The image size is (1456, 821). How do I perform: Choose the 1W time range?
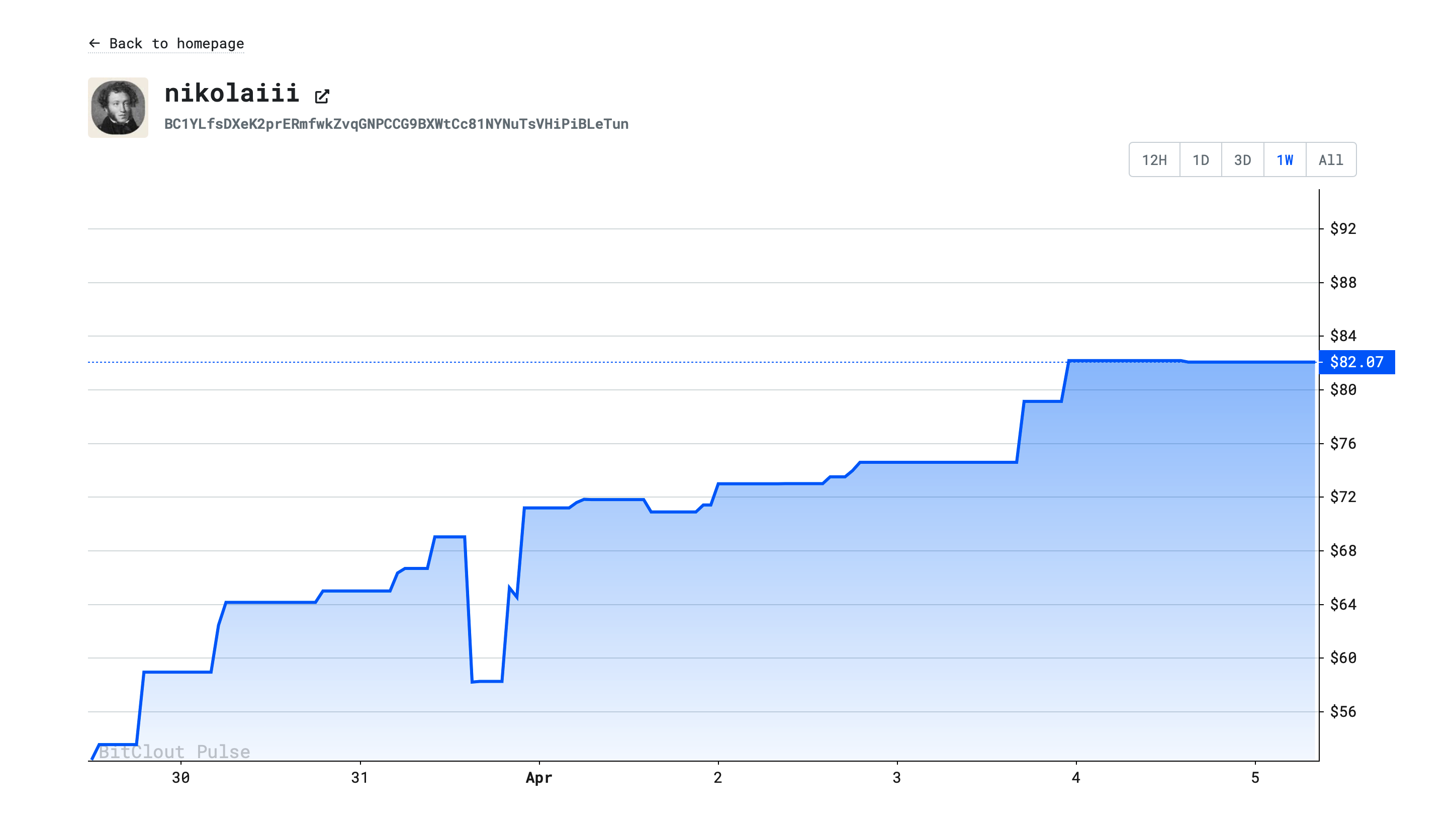[1284, 160]
